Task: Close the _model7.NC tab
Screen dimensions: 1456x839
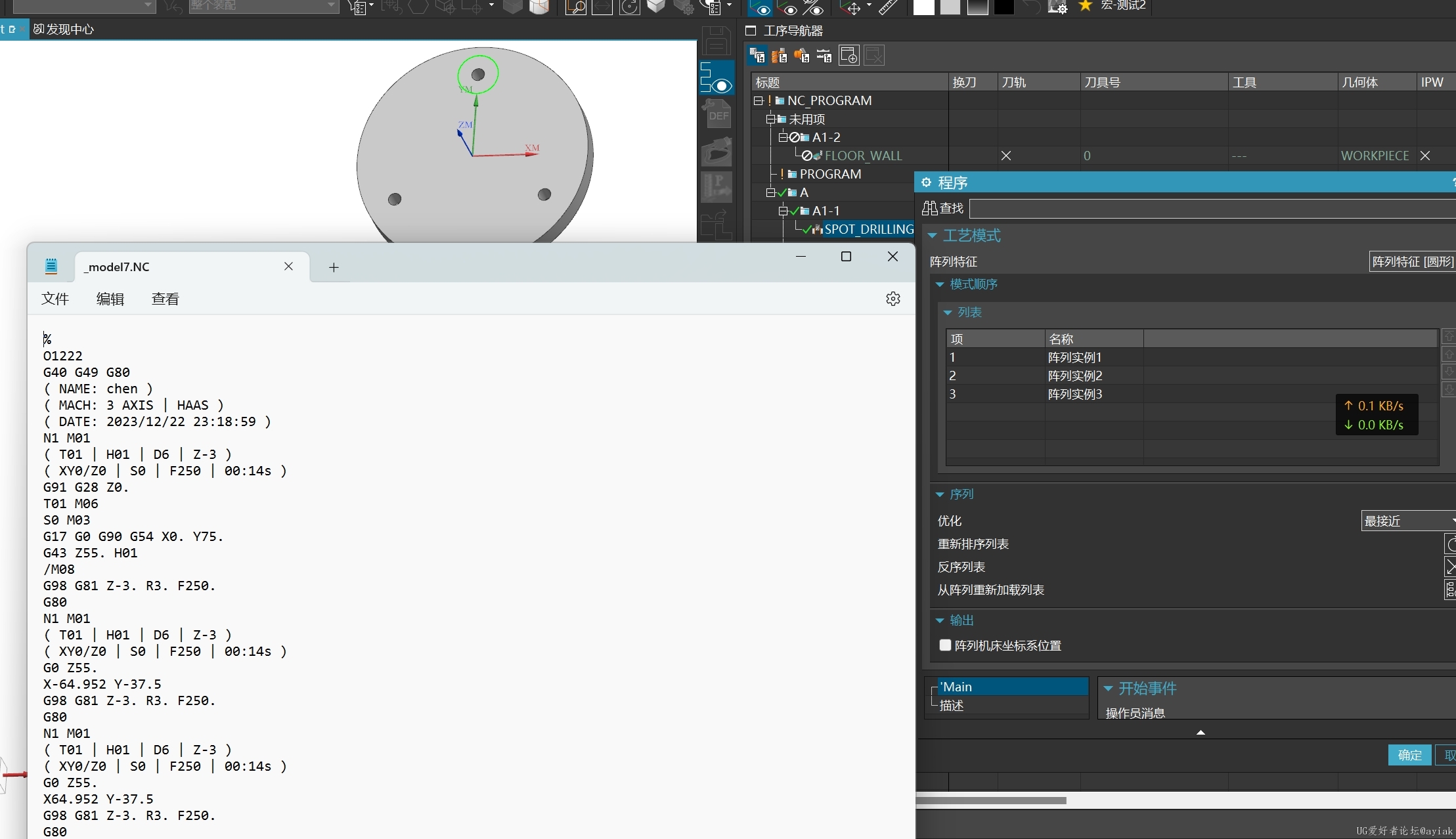Action: (x=288, y=266)
